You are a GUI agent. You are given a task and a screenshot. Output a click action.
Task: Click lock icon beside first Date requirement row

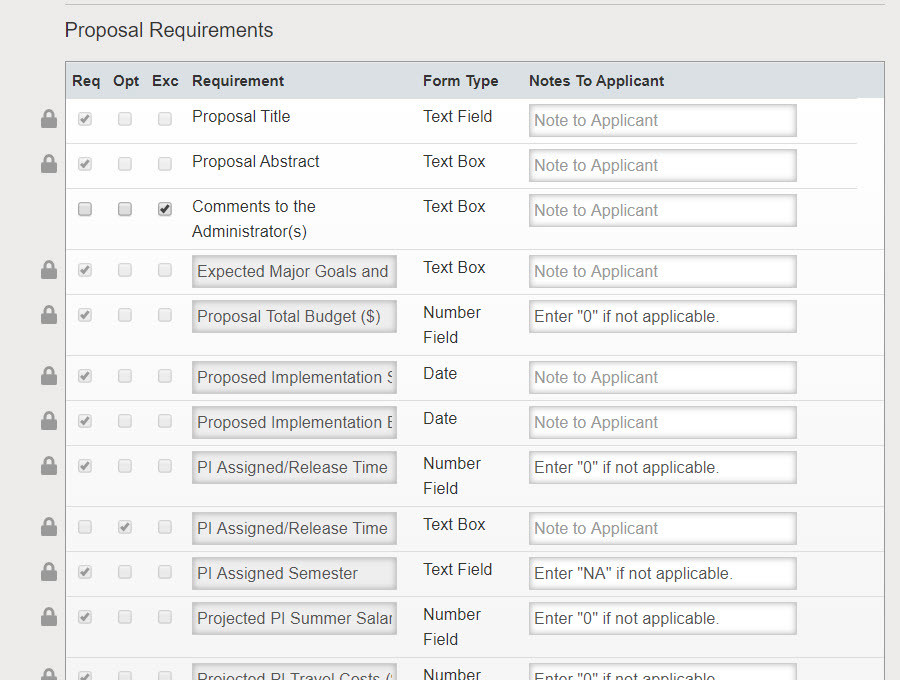pyautogui.click(x=49, y=376)
